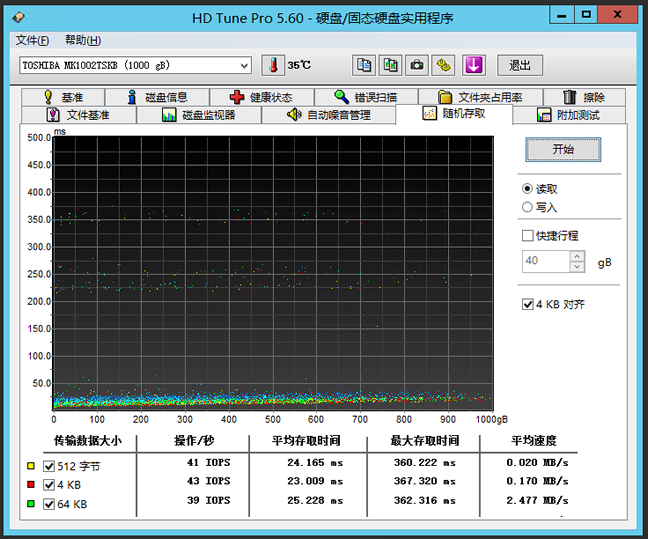
Task: Increase the gB value with up arrow
Action: pyautogui.click(x=577, y=256)
